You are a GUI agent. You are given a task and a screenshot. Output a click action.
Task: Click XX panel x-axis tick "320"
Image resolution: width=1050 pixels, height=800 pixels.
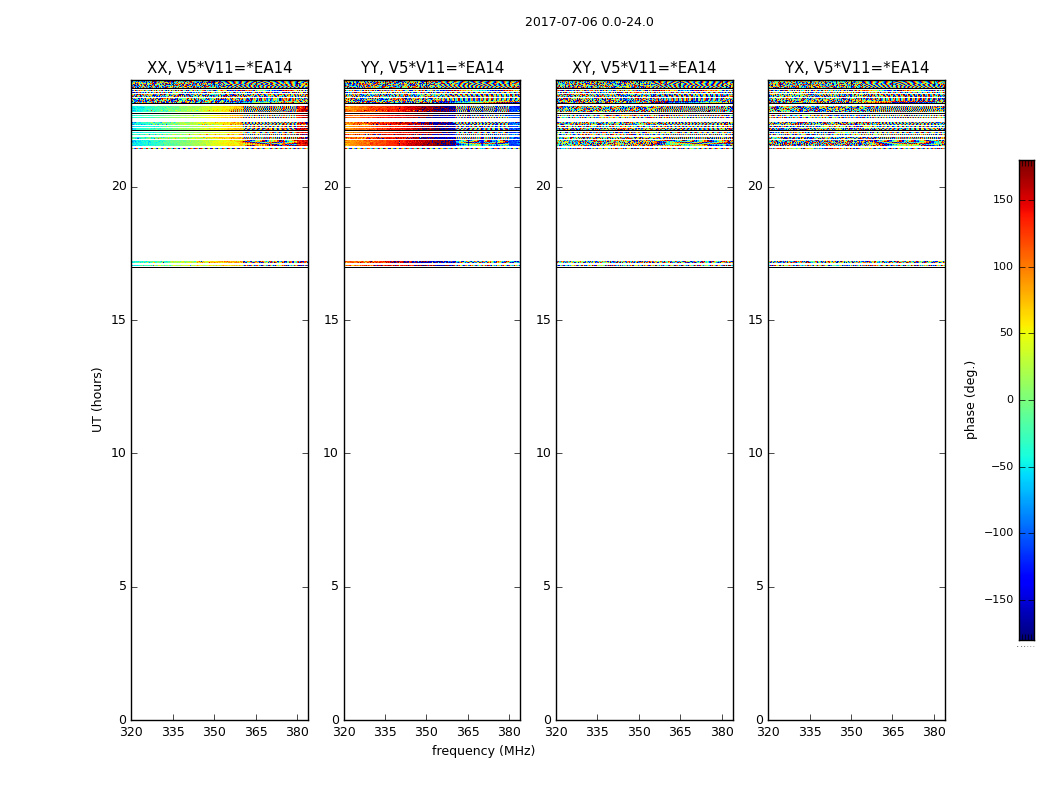[x=131, y=732]
